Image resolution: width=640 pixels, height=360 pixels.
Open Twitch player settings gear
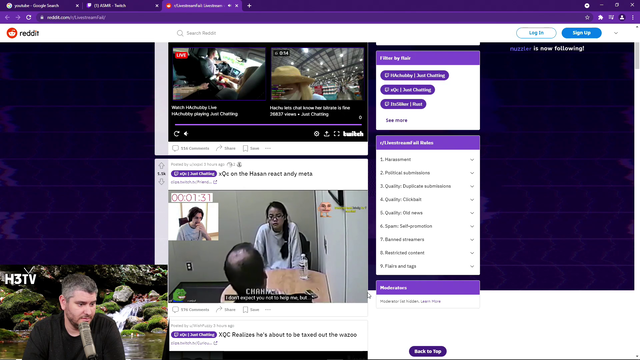[316, 133]
